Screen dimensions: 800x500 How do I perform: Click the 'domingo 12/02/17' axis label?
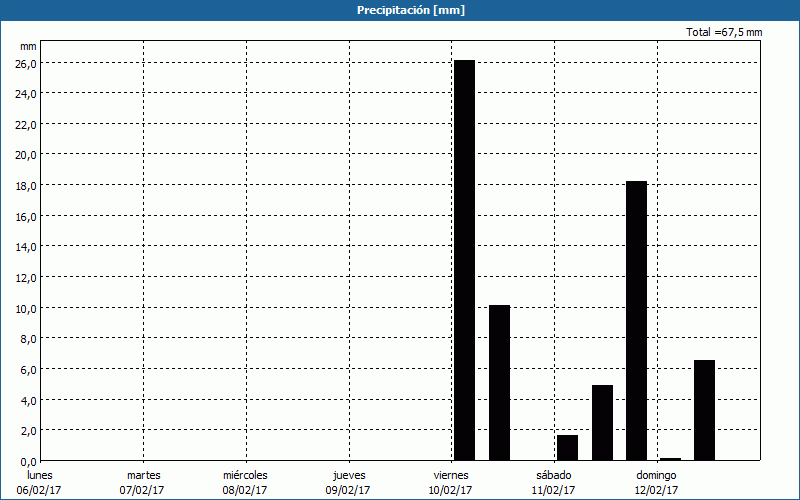[656, 482]
